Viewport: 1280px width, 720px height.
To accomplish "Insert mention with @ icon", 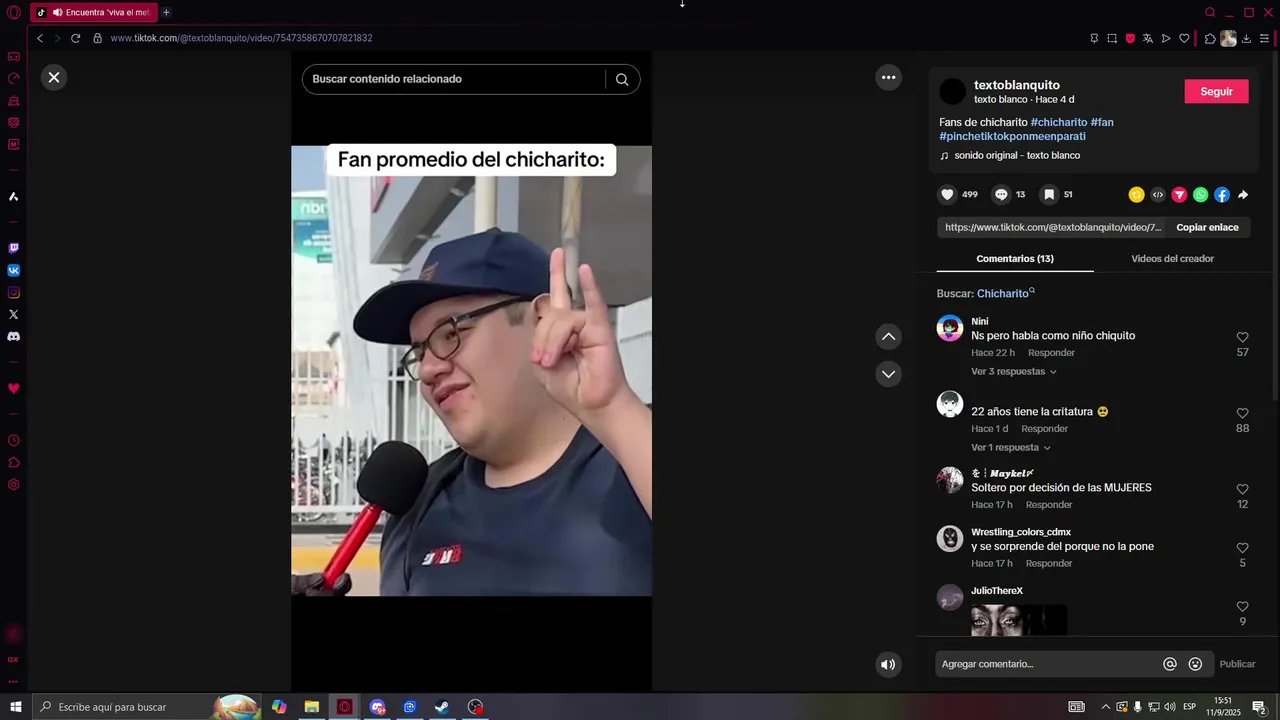I will (1170, 664).
